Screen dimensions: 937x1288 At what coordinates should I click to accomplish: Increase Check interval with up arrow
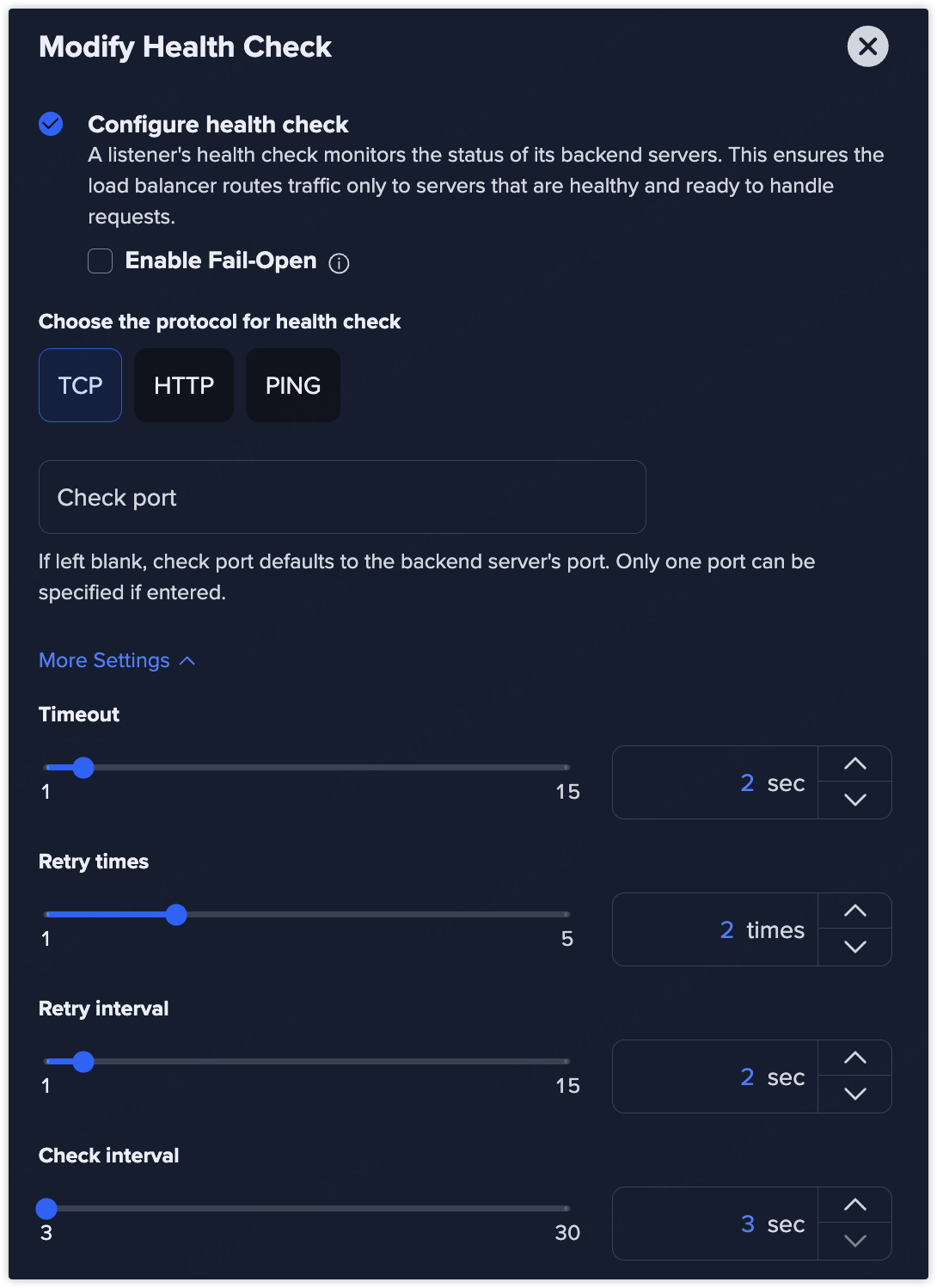854,1205
